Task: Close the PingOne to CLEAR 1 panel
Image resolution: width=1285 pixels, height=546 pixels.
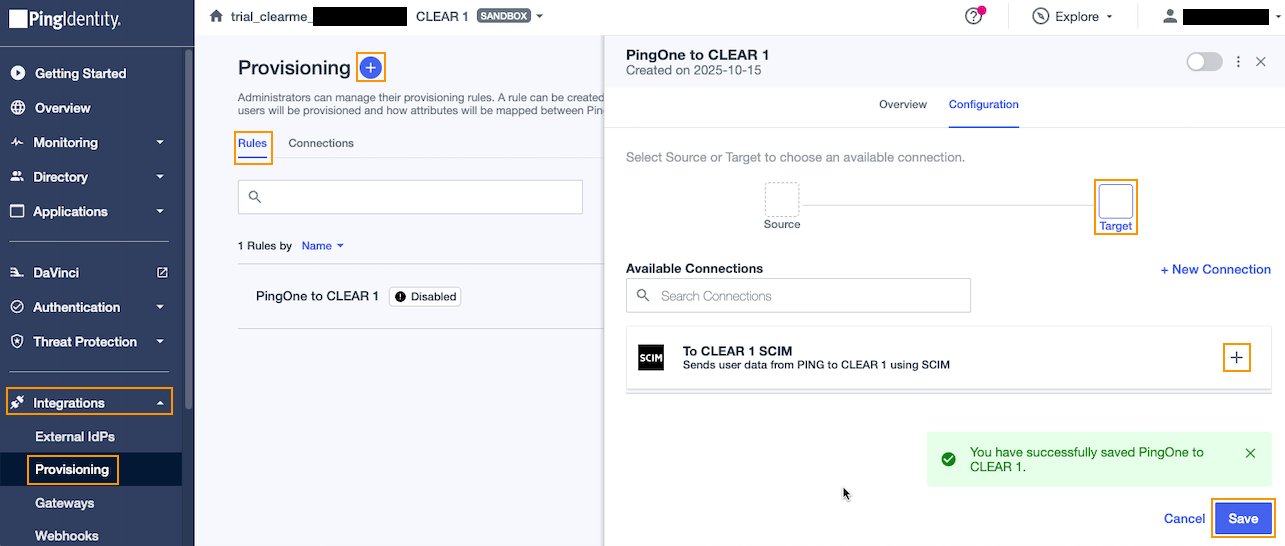Action: [x=1261, y=62]
